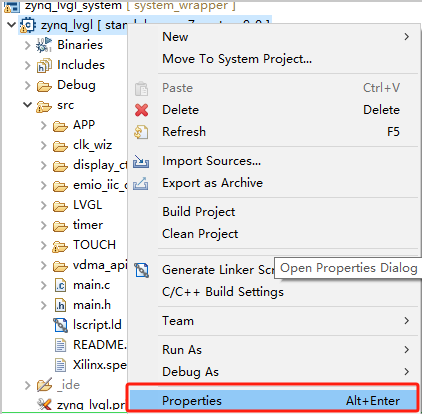The width and height of the screenshot is (422, 414).
Task: Select the main.c file icon
Action: [60, 286]
